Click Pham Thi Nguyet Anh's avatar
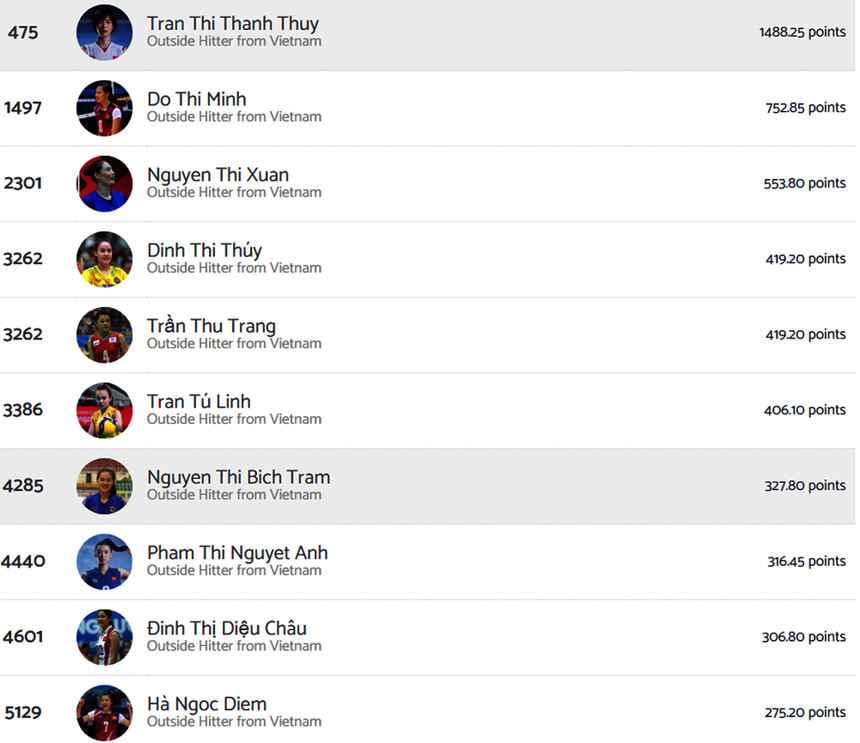This screenshot has height=743, width=860. click(x=104, y=562)
